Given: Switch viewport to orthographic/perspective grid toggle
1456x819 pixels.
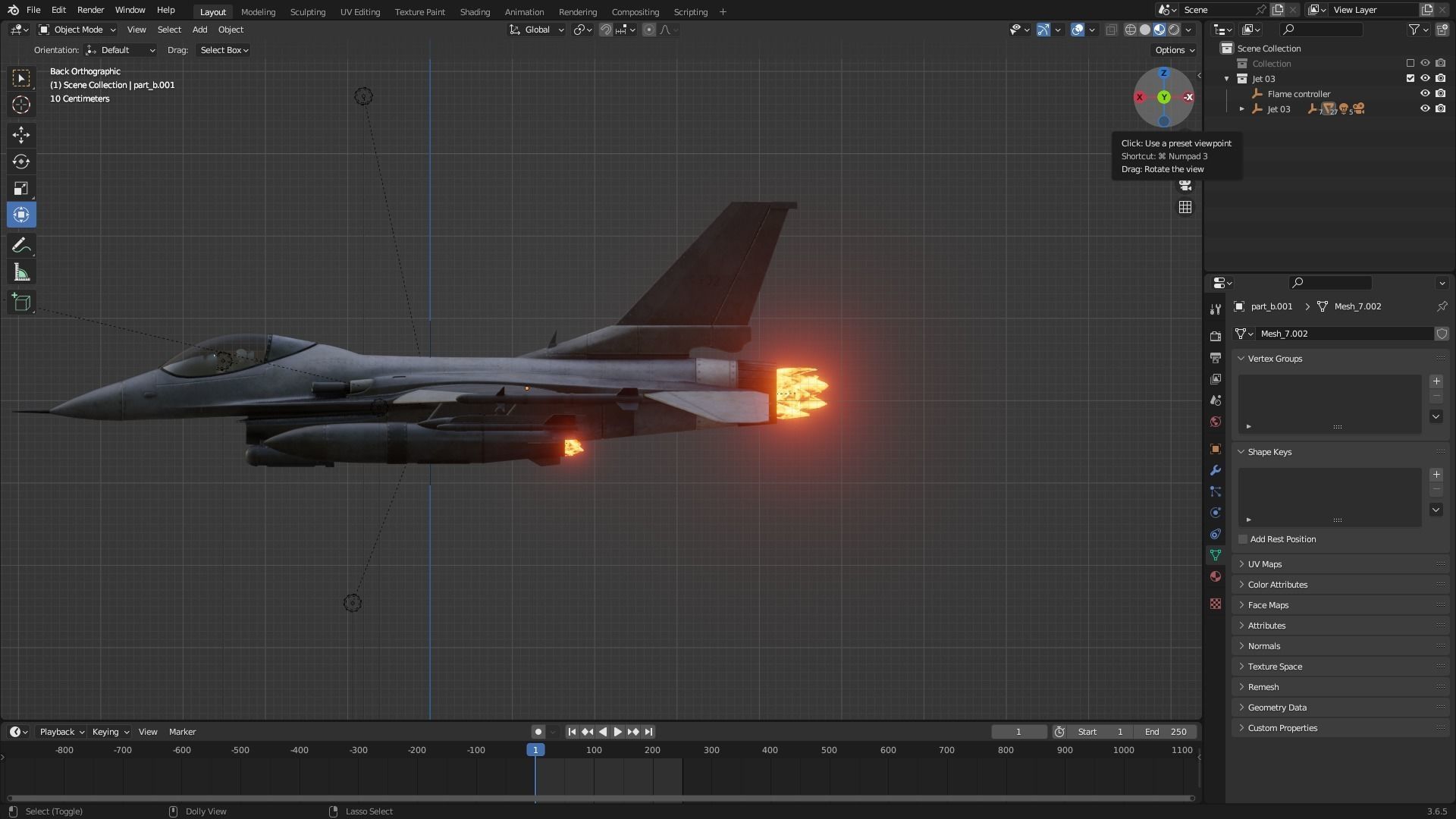Looking at the screenshot, I should 1185,207.
